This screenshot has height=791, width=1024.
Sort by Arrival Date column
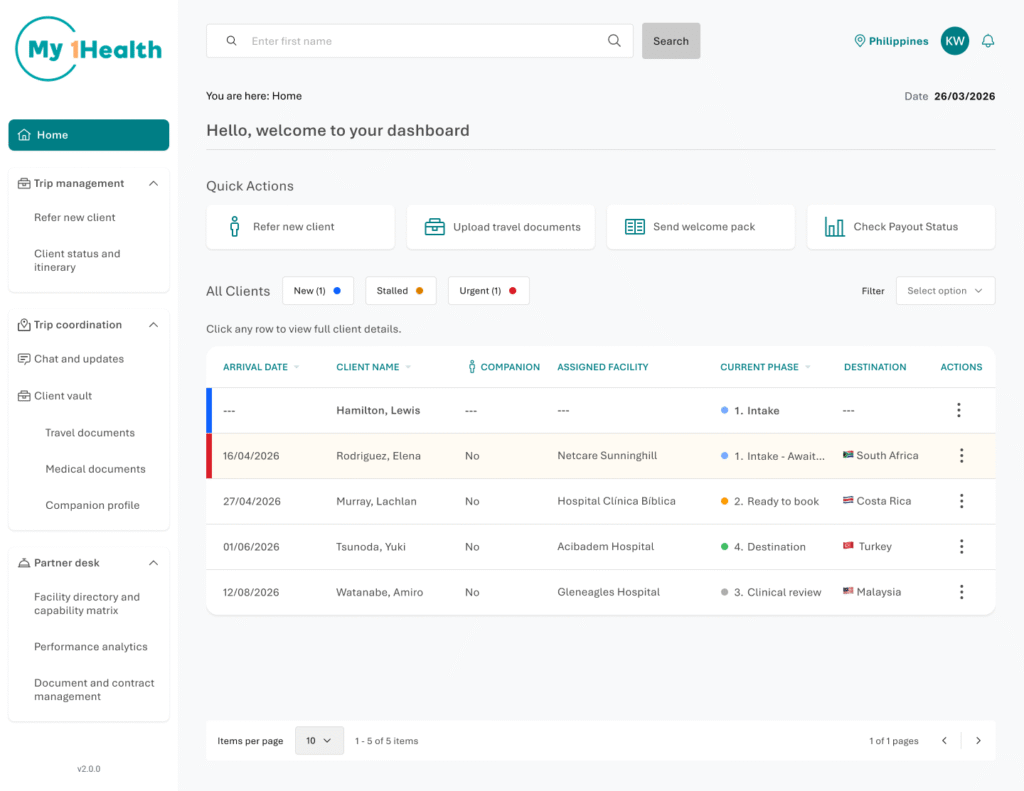pos(261,367)
